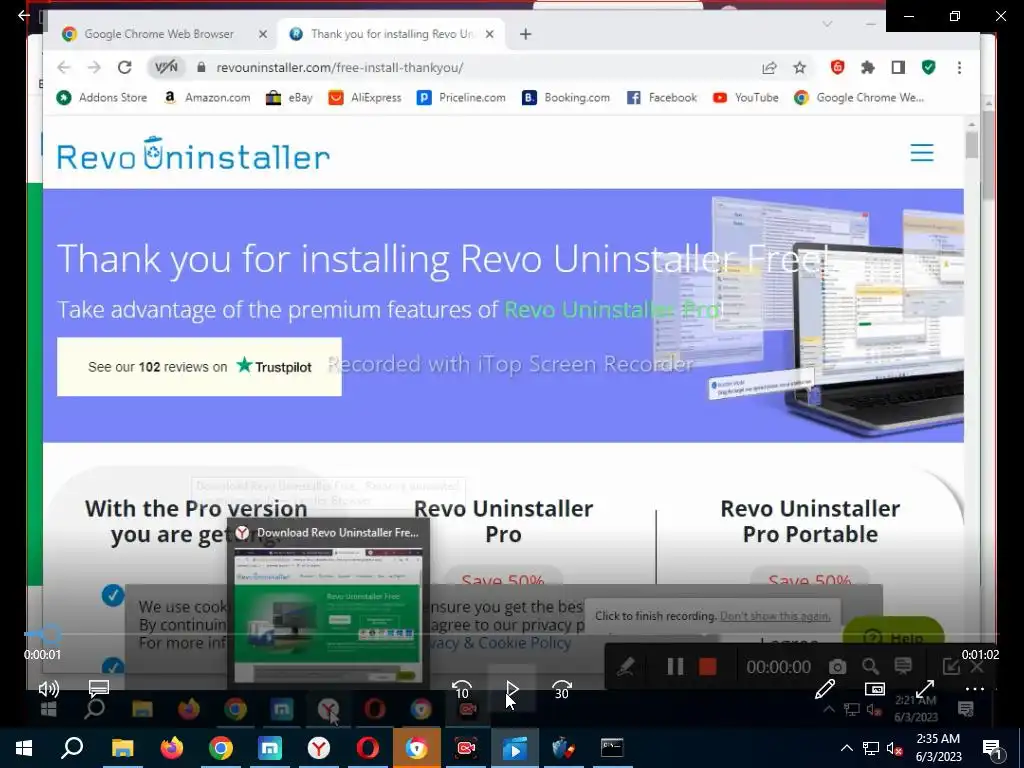Open the Revo Uninstaller hamburger menu
The height and width of the screenshot is (768, 1024).
(921, 153)
